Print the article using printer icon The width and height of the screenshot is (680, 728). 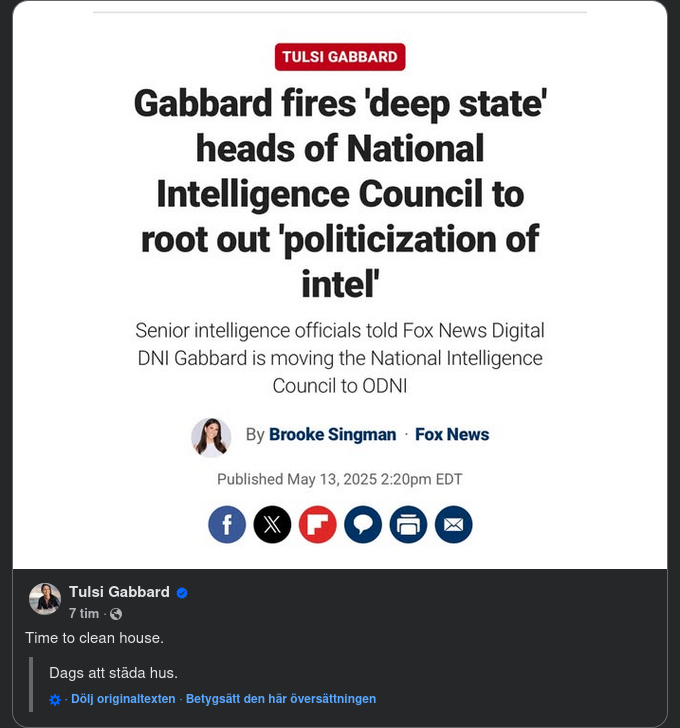tap(408, 524)
